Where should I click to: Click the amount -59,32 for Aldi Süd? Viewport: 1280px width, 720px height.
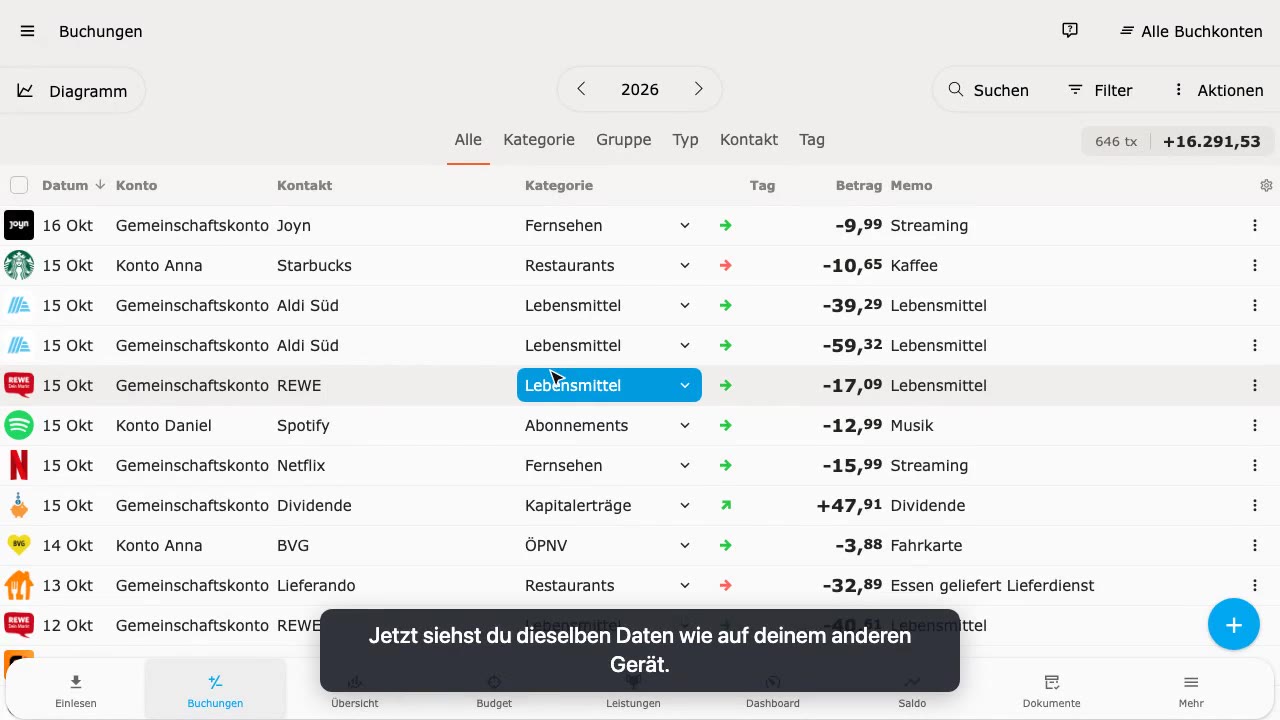[x=852, y=346]
